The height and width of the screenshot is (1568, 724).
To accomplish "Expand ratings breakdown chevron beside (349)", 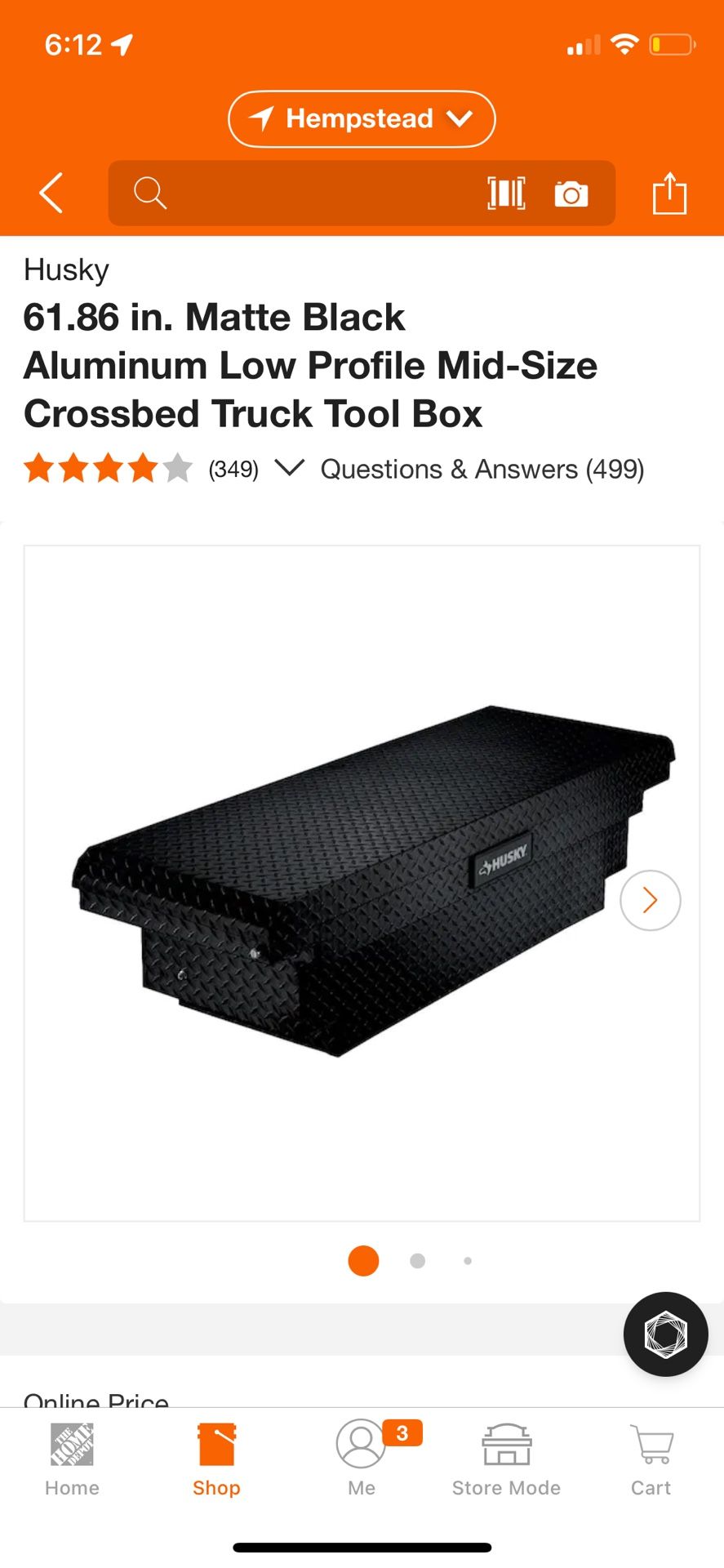I will click(290, 468).
